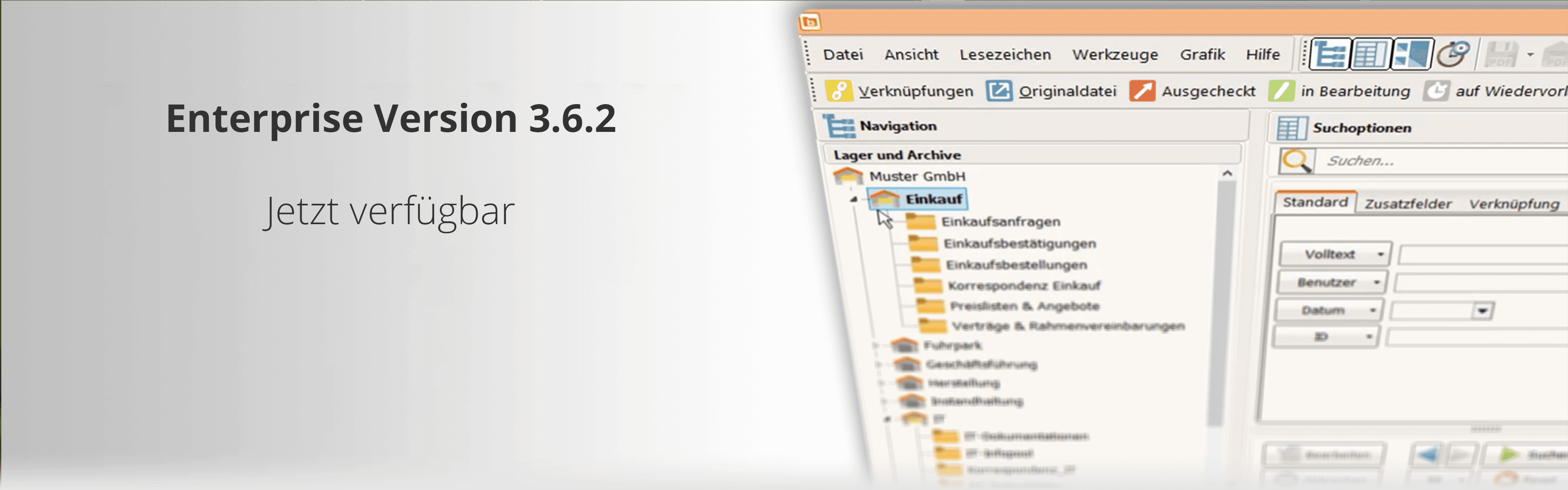
Task: Open dropdown arrow next to PDF save icon
Action: (x=1530, y=55)
